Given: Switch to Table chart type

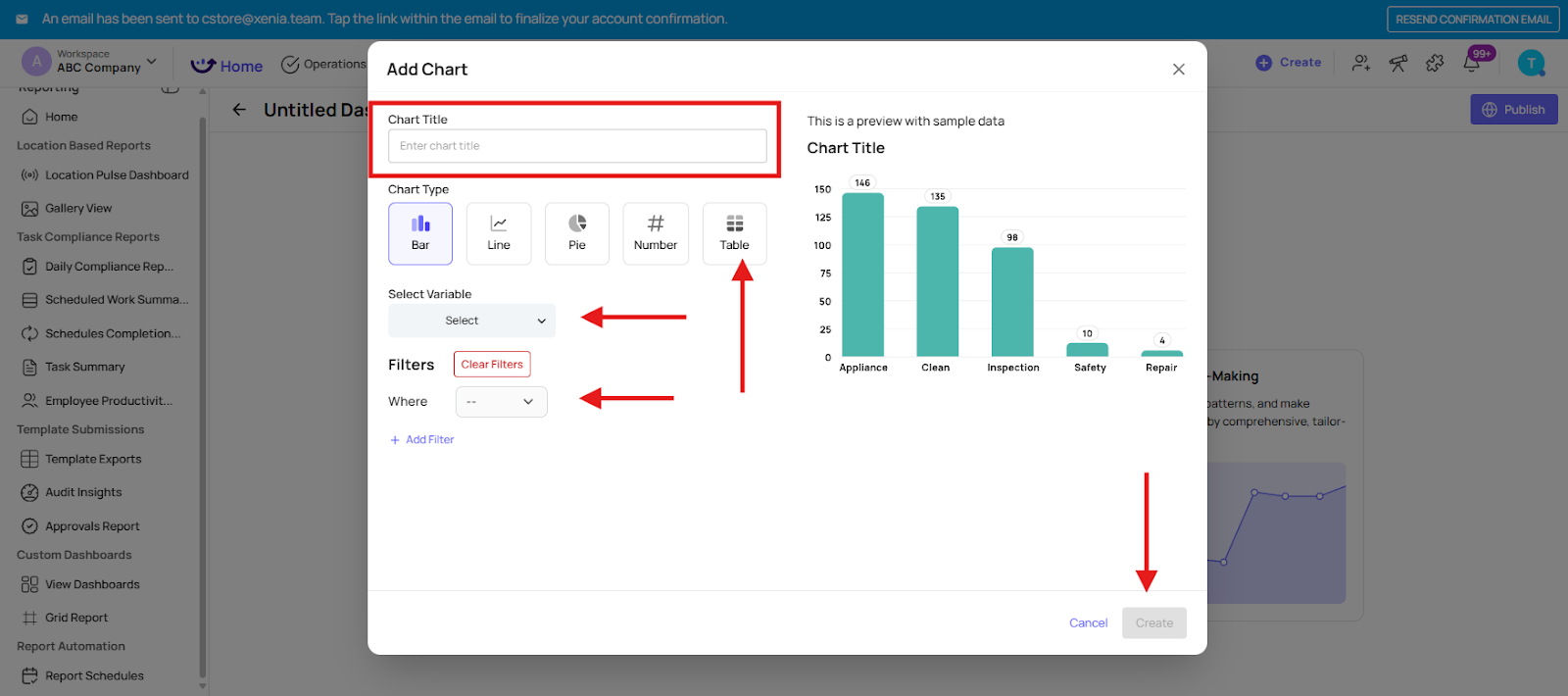Looking at the screenshot, I should [734, 233].
